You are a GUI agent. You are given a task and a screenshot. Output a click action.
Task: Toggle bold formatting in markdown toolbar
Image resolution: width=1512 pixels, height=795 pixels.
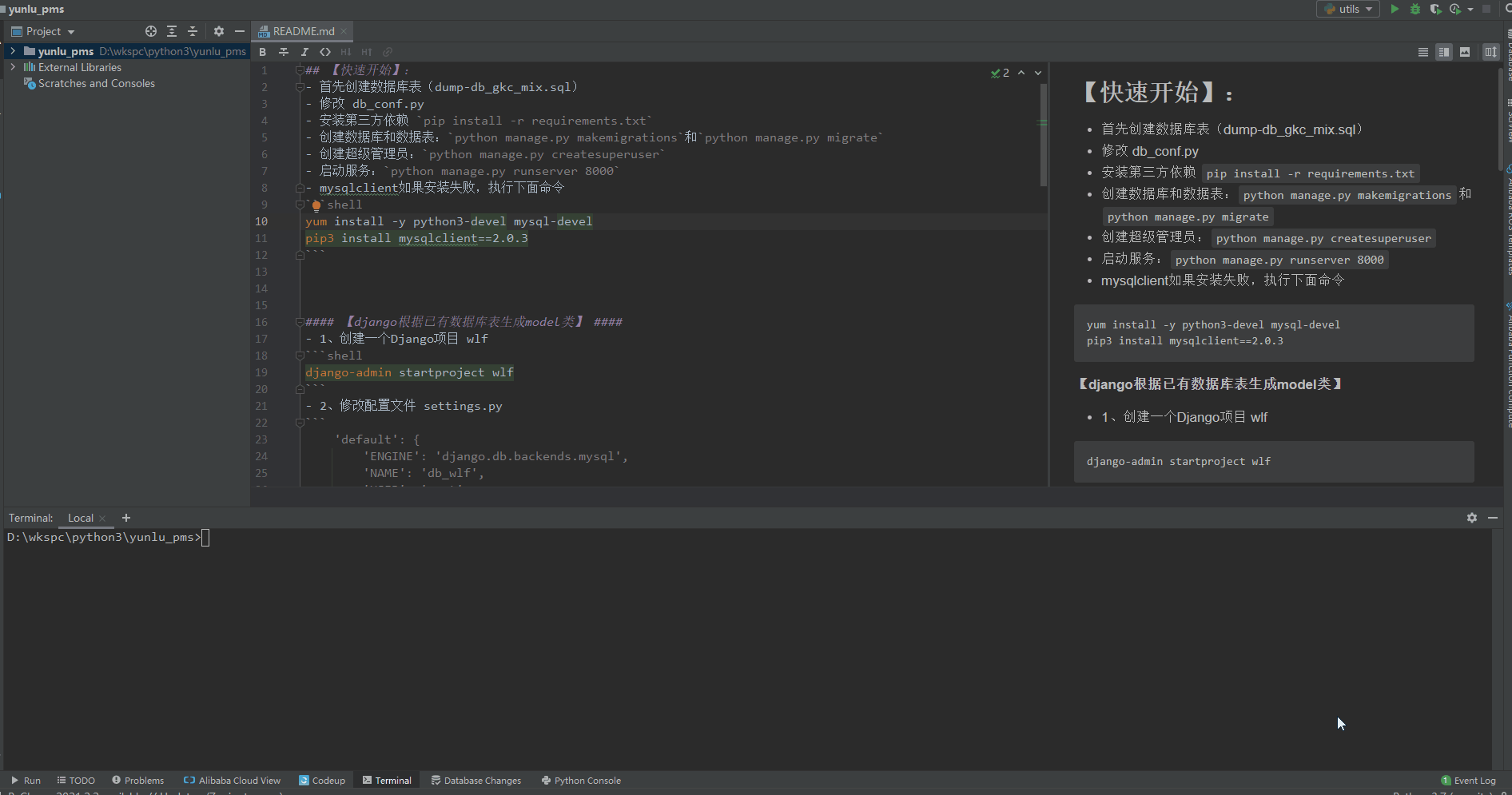(262, 52)
